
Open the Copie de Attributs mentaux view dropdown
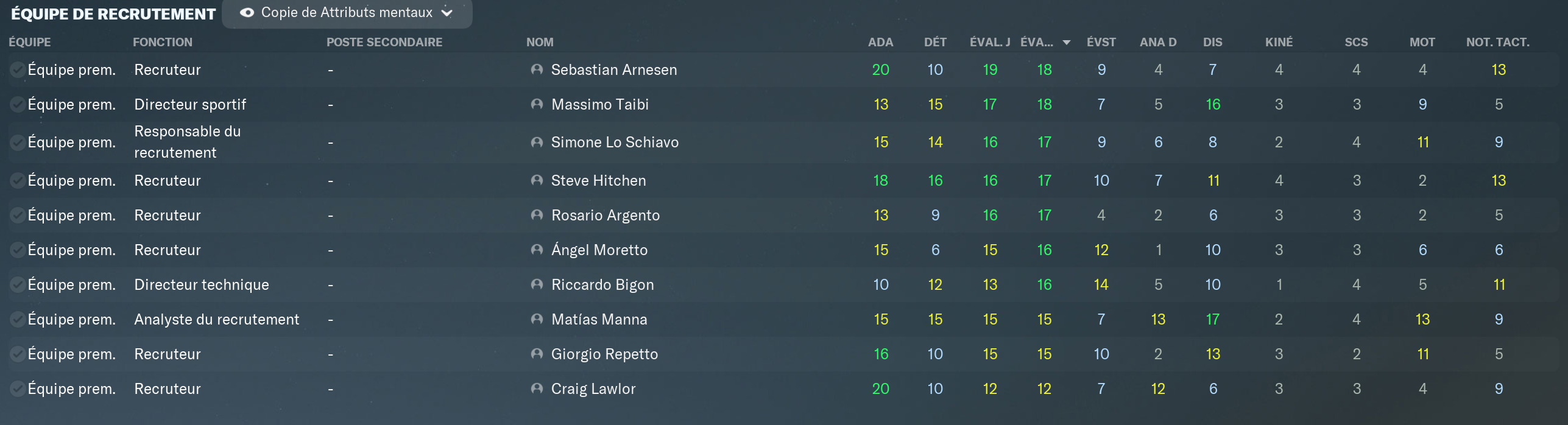point(347,13)
